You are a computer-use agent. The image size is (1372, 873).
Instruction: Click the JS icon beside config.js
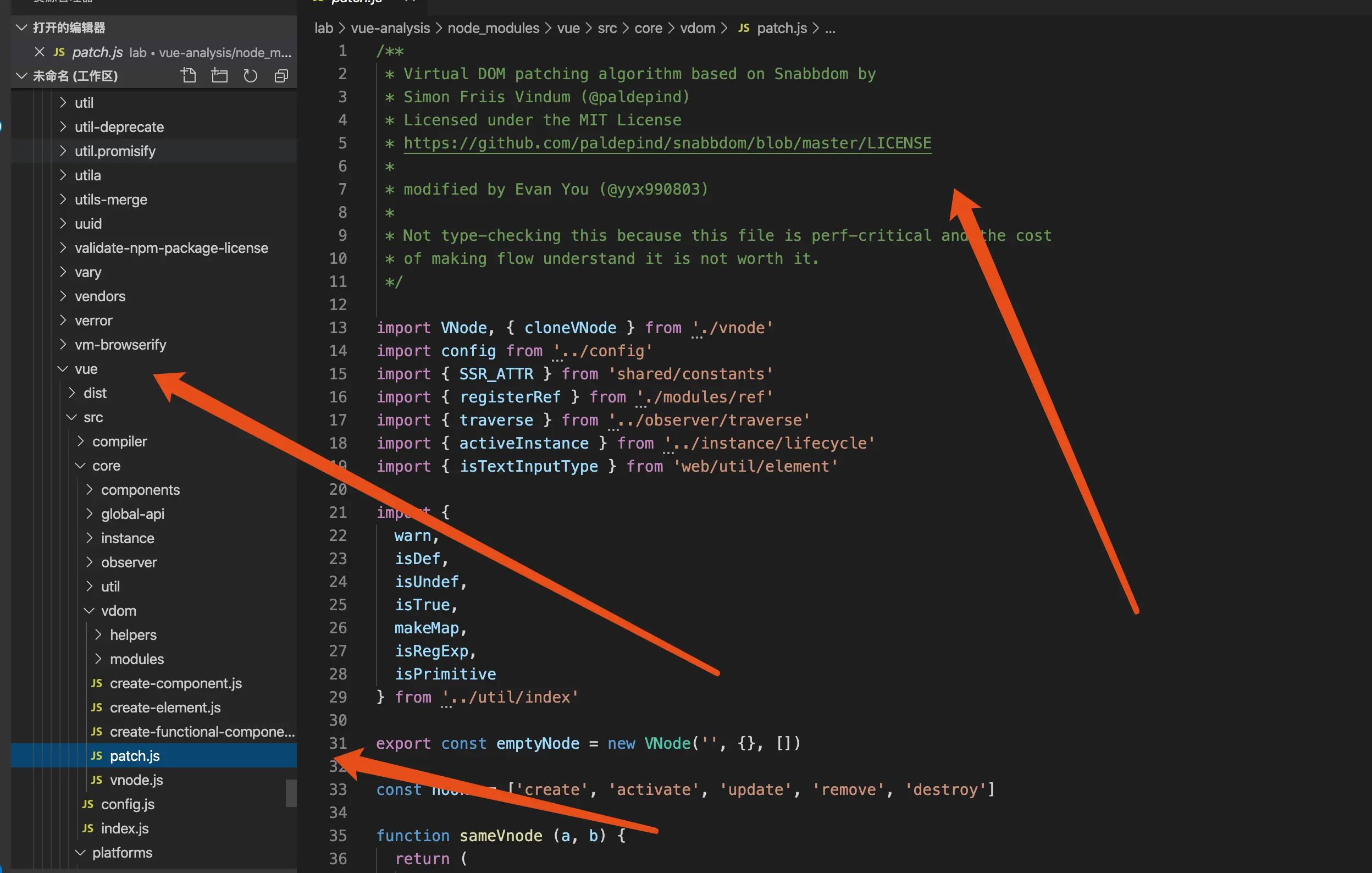[x=88, y=804]
